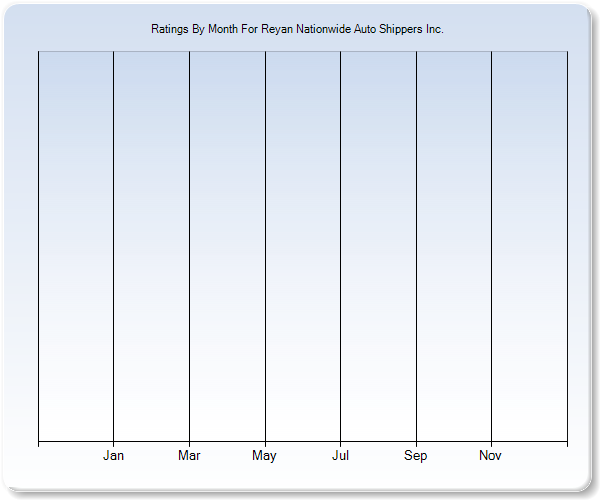This screenshot has width=600, height=500.
Task: Click the Jan axis label
Action: coord(114,456)
